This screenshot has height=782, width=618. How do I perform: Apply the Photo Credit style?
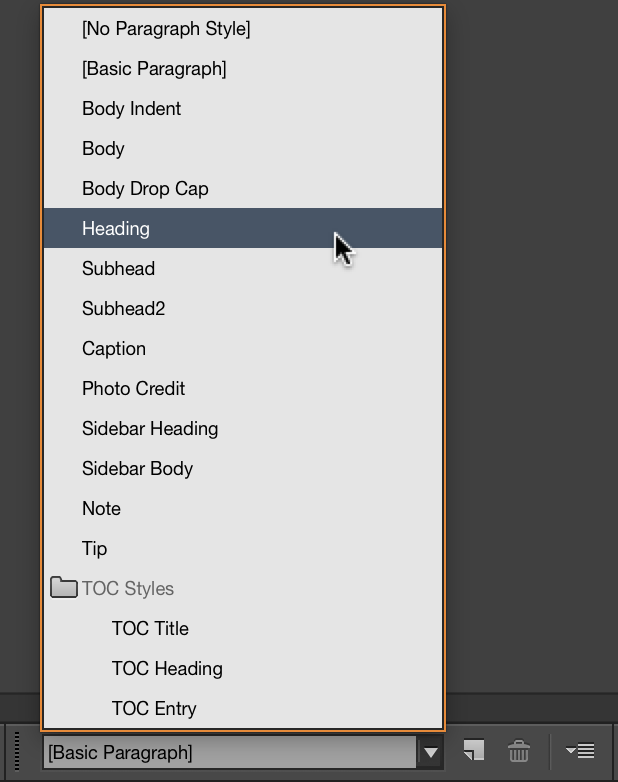coord(133,389)
